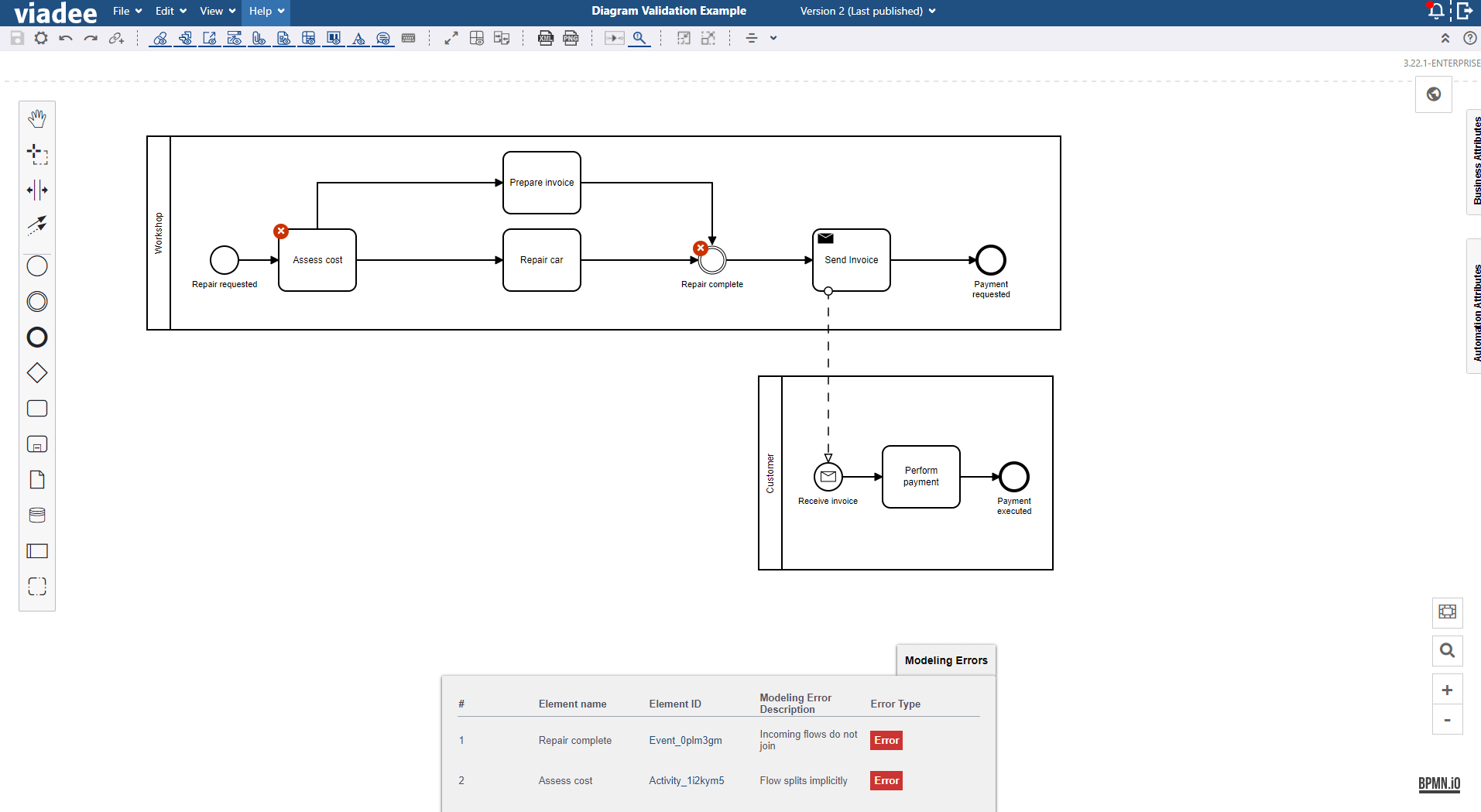1481x812 pixels.
Task: Toggle the Modeling Errors tab
Action: pyautogui.click(x=946, y=660)
